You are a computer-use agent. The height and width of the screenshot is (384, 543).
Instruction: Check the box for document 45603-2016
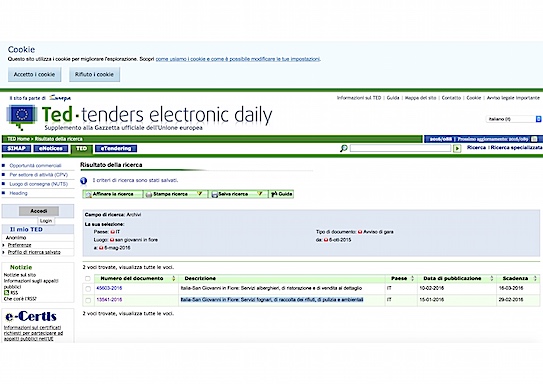tap(88, 288)
